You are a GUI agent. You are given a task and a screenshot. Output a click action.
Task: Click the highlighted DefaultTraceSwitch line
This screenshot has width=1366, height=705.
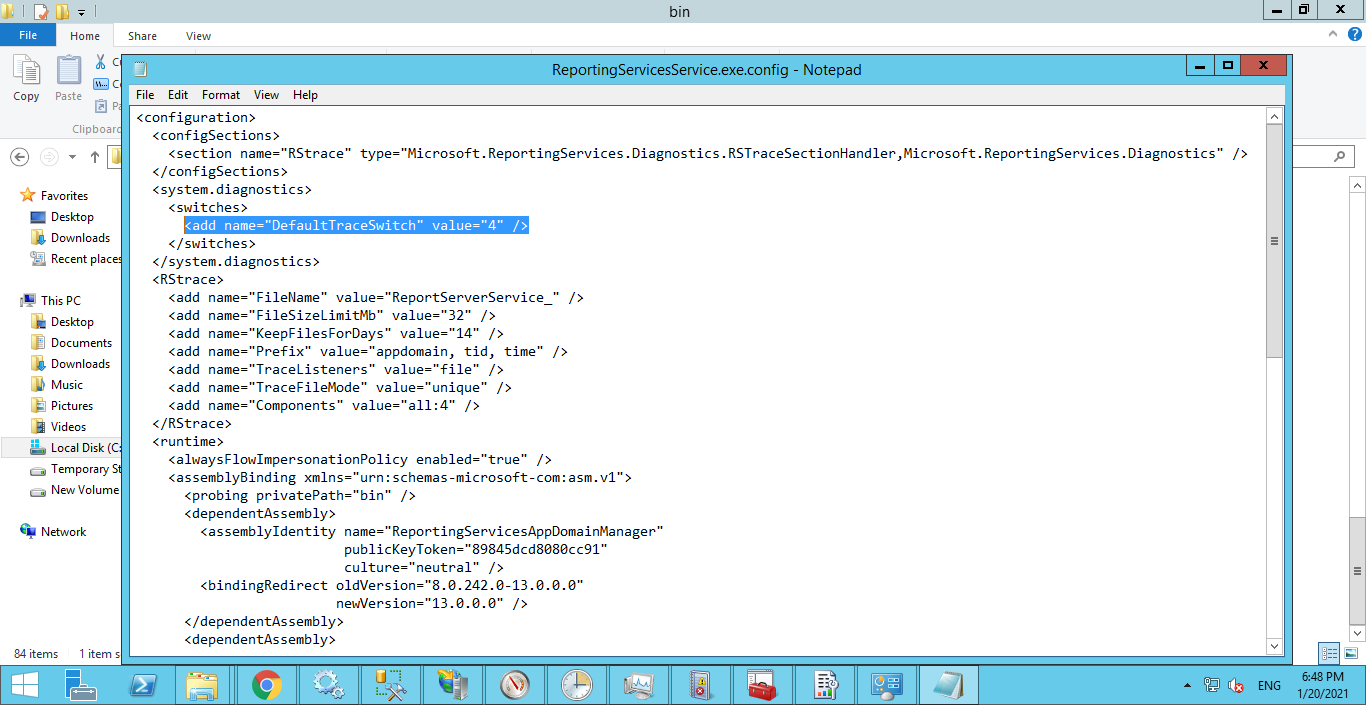pyautogui.click(x=356, y=226)
